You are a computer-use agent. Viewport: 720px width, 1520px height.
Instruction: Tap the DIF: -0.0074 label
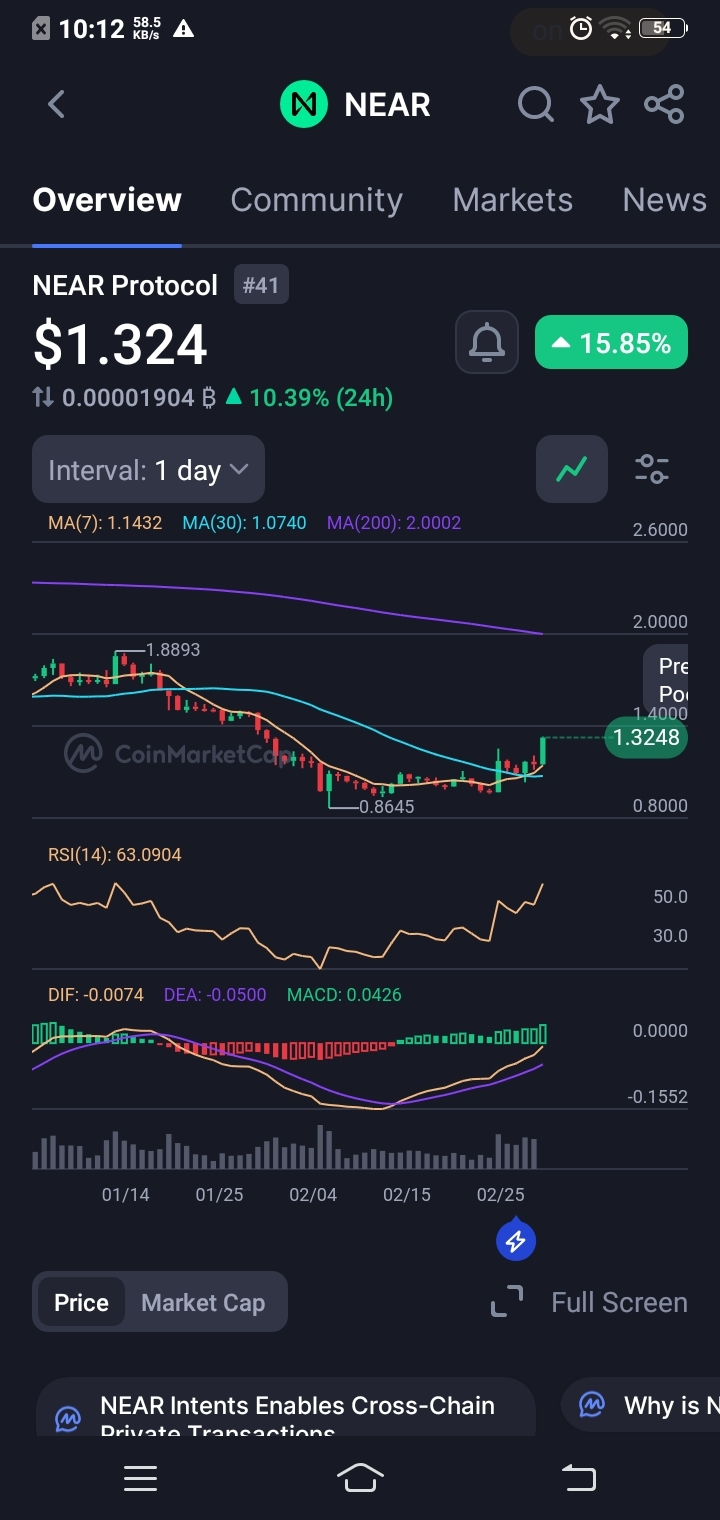point(96,995)
